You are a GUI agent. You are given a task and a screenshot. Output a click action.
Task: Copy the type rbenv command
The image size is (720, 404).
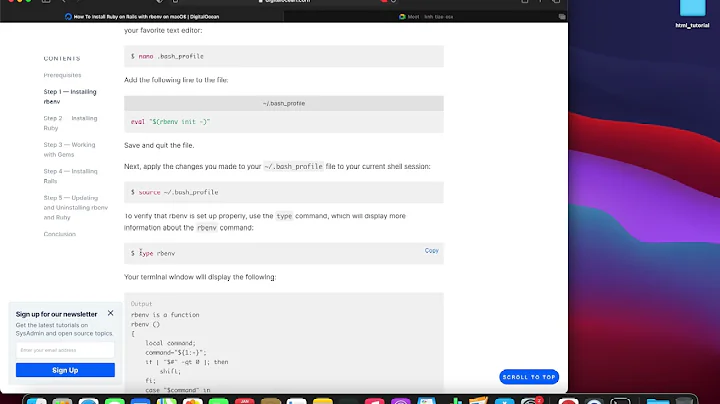(432, 251)
